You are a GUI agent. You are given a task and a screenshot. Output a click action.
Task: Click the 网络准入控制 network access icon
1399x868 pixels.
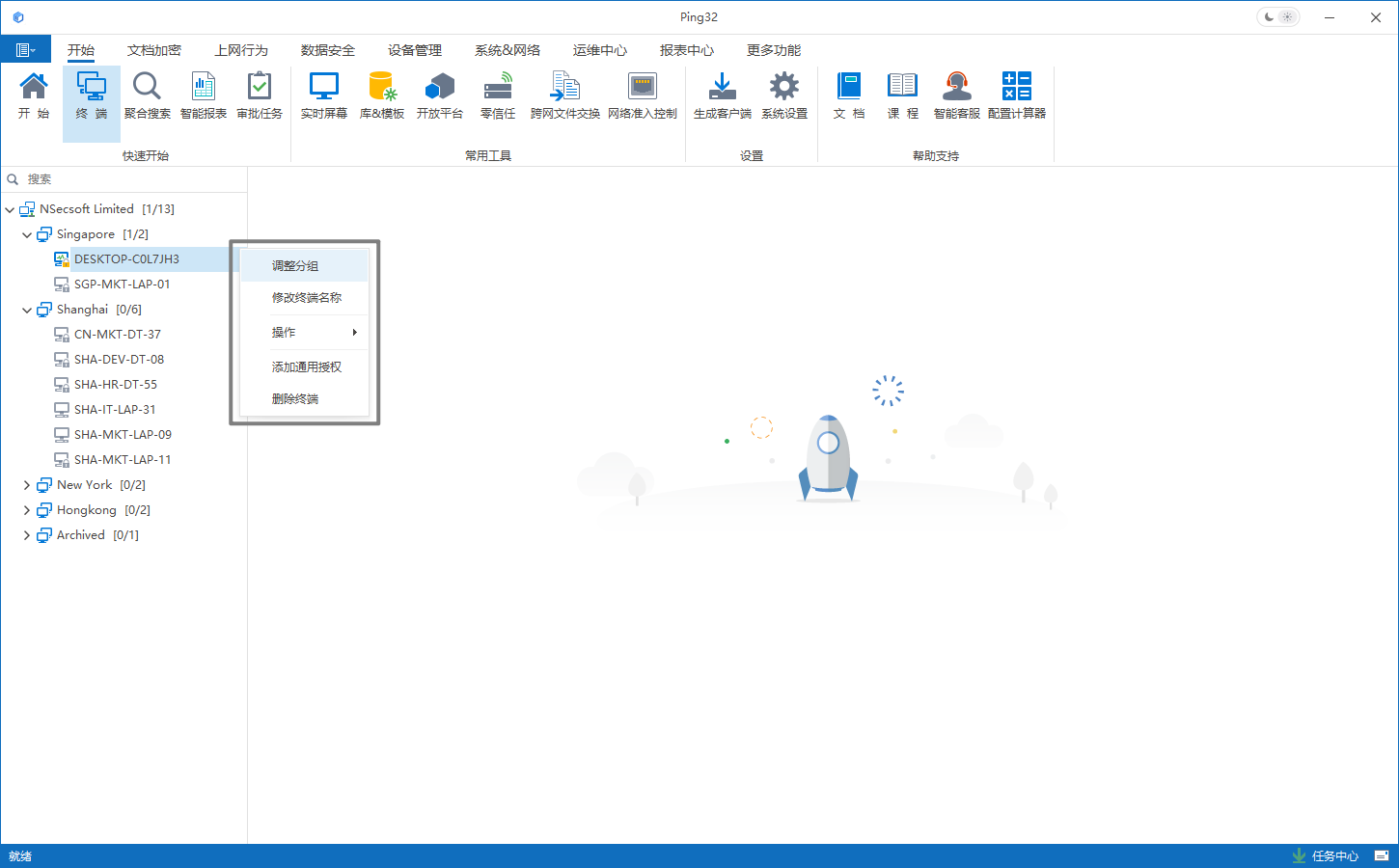pos(642,95)
